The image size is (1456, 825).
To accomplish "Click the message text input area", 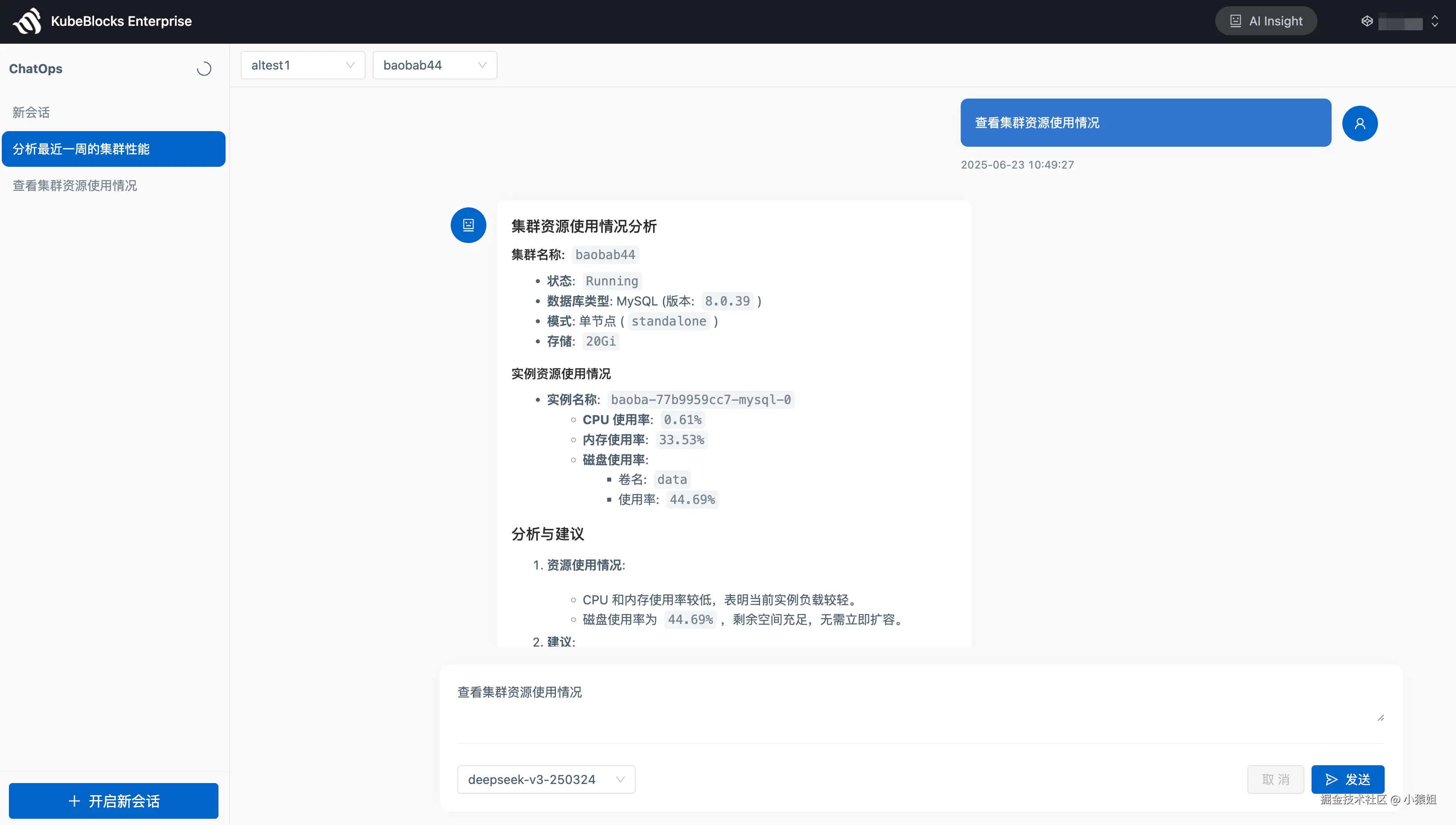I will click(906, 703).
